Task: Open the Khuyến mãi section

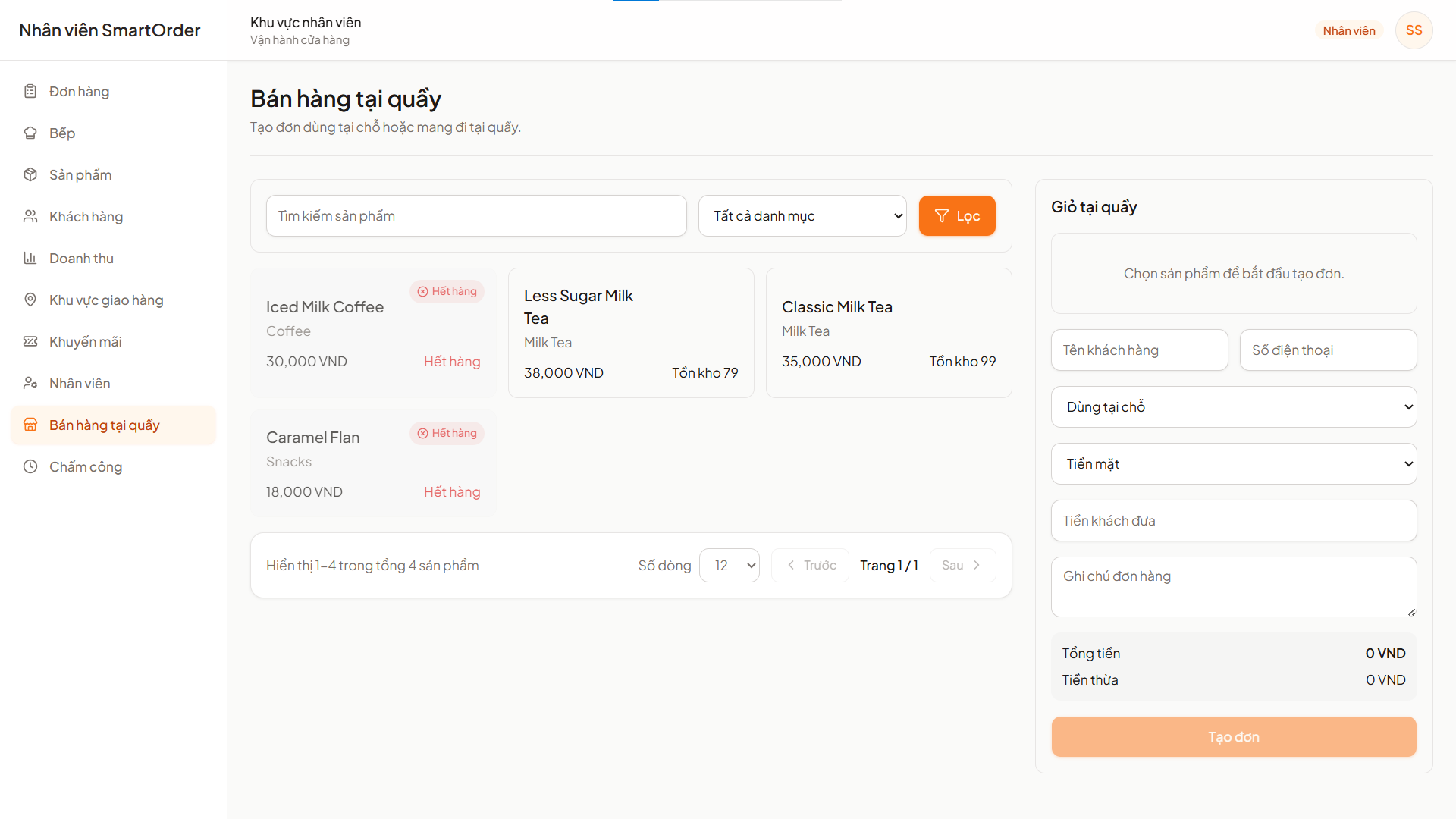Action: pos(114,341)
